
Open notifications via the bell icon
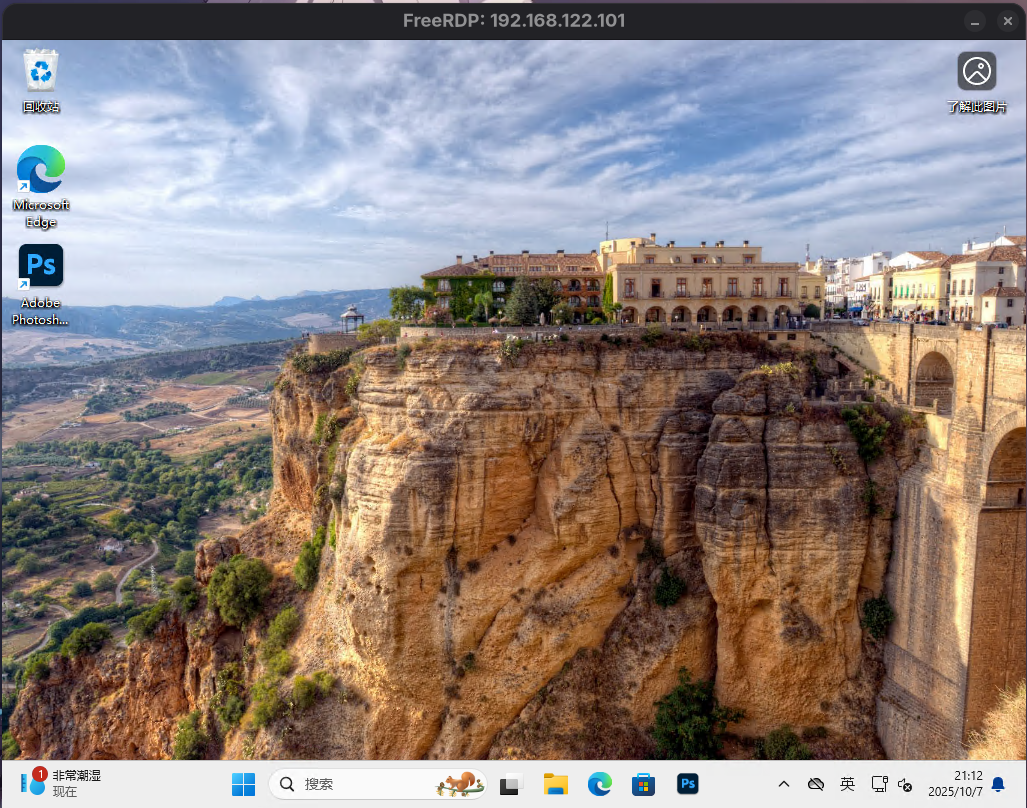[x=997, y=785]
